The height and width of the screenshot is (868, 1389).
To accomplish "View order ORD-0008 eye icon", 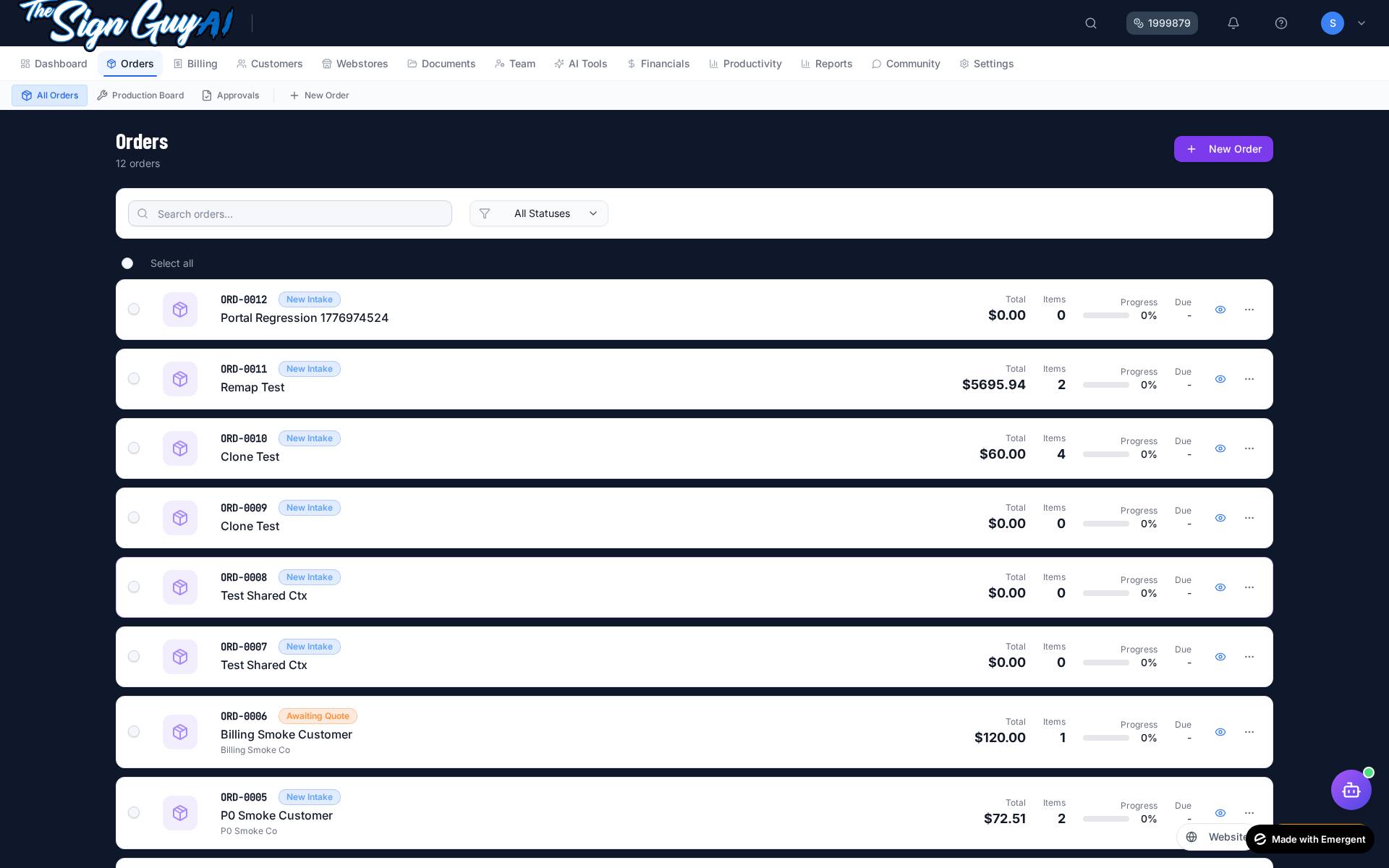I will 1220,587.
